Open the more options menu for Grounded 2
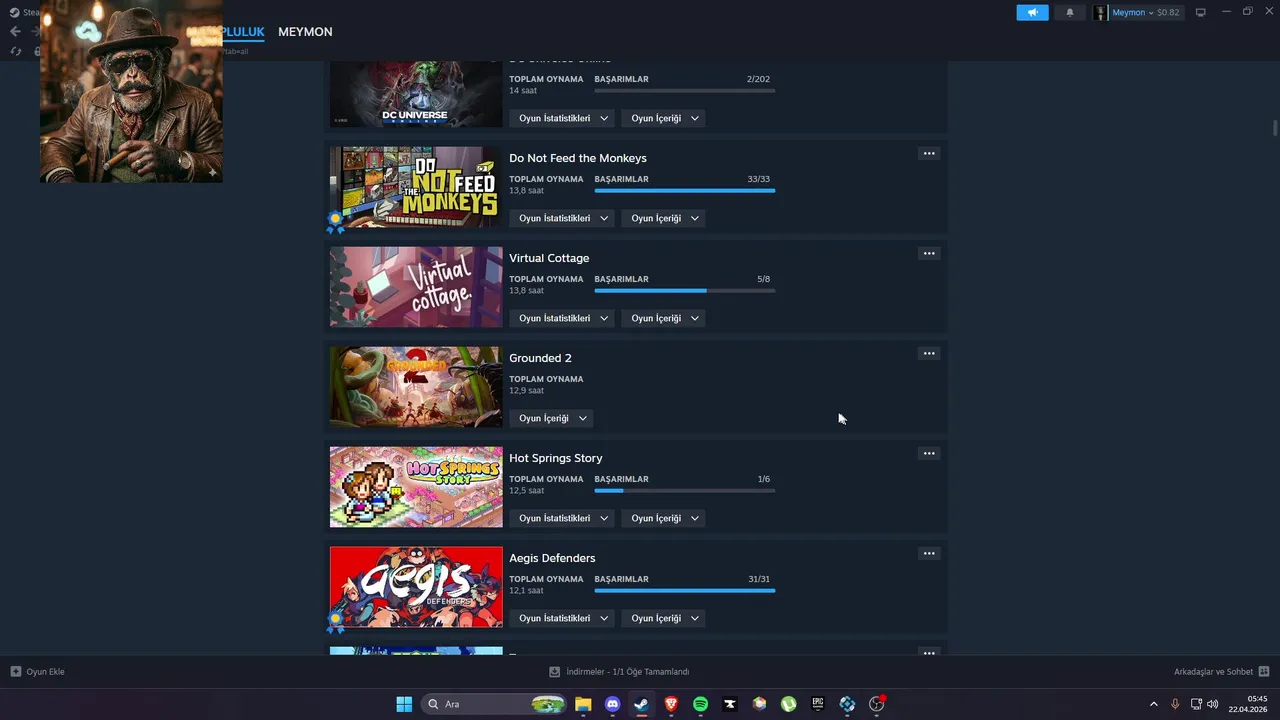The width and height of the screenshot is (1280, 720). pyautogui.click(x=929, y=353)
